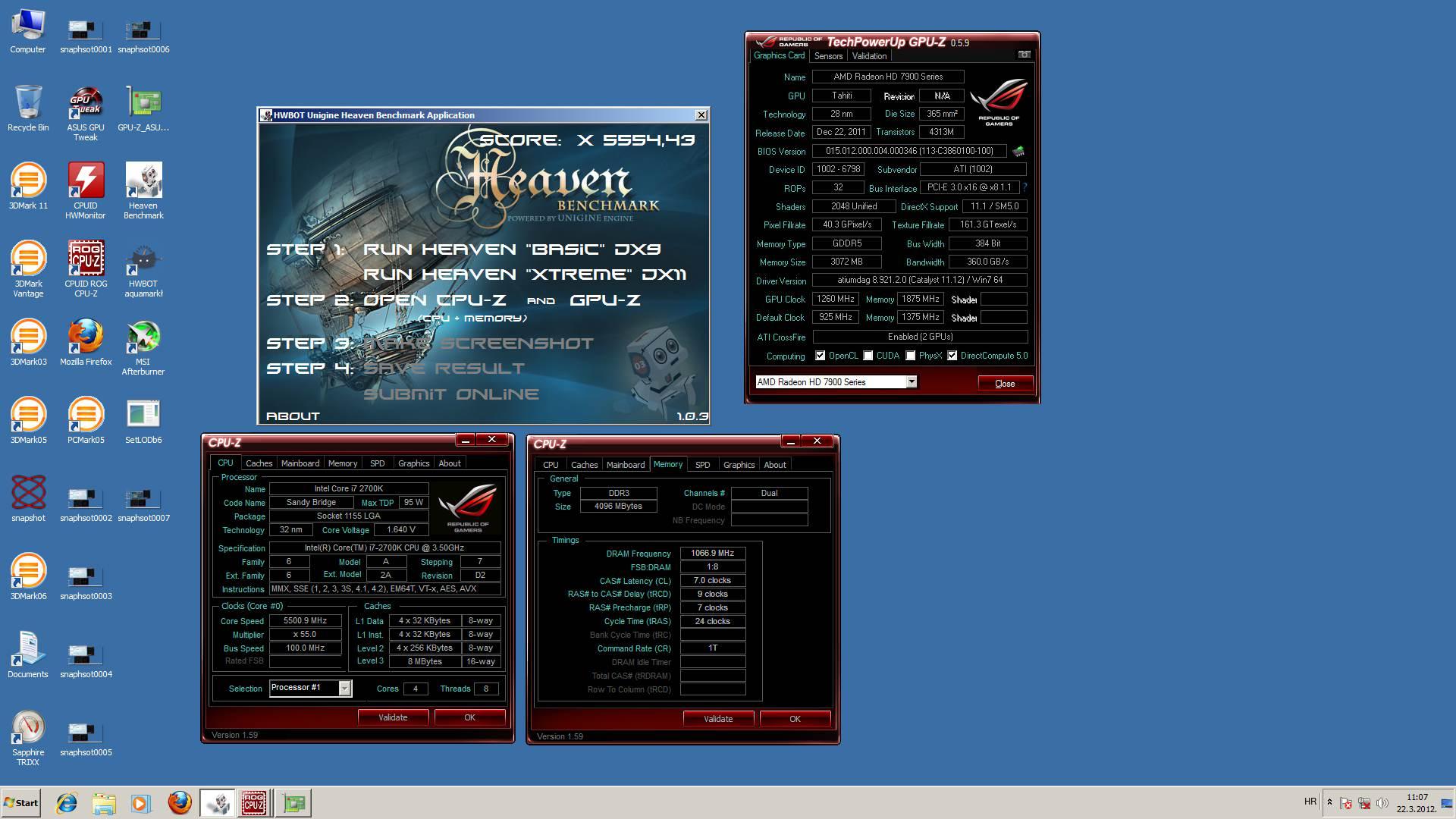
Task: Toggle OpenCL checkbox in GPU-Z
Action: tap(820, 356)
